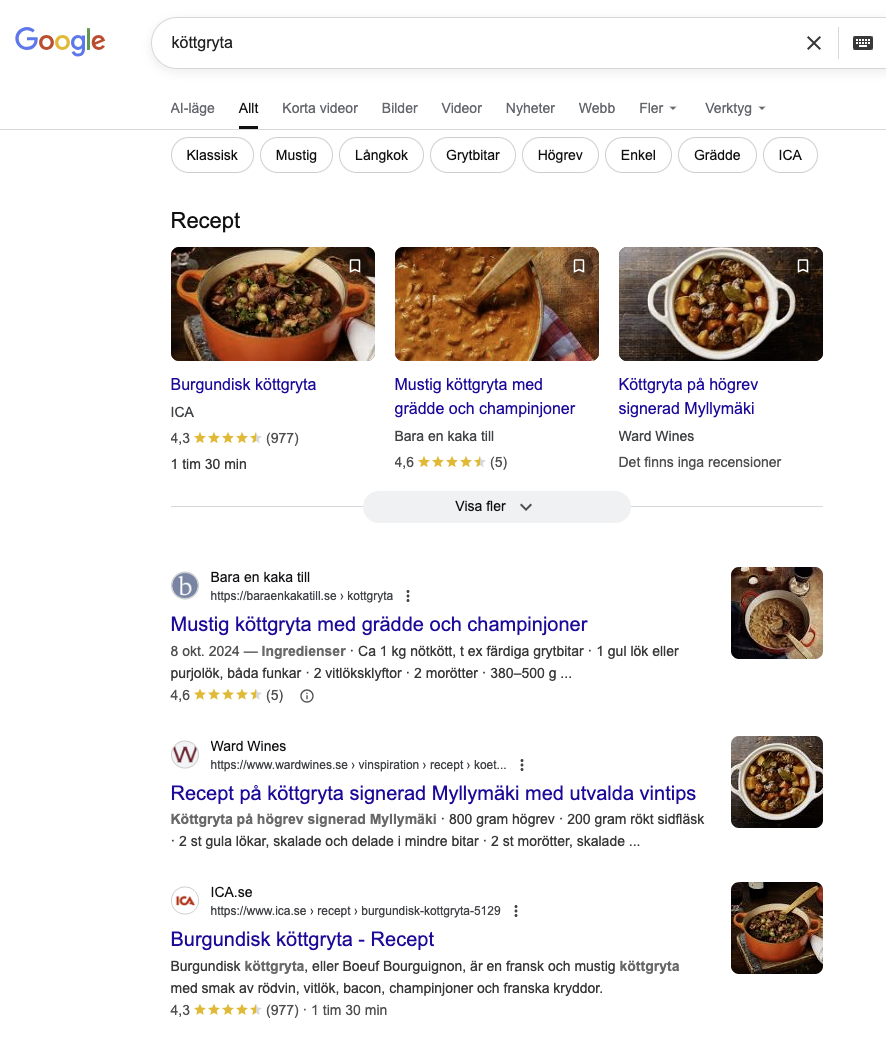
Task: Clear the search box with X icon
Action: click(x=814, y=43)
